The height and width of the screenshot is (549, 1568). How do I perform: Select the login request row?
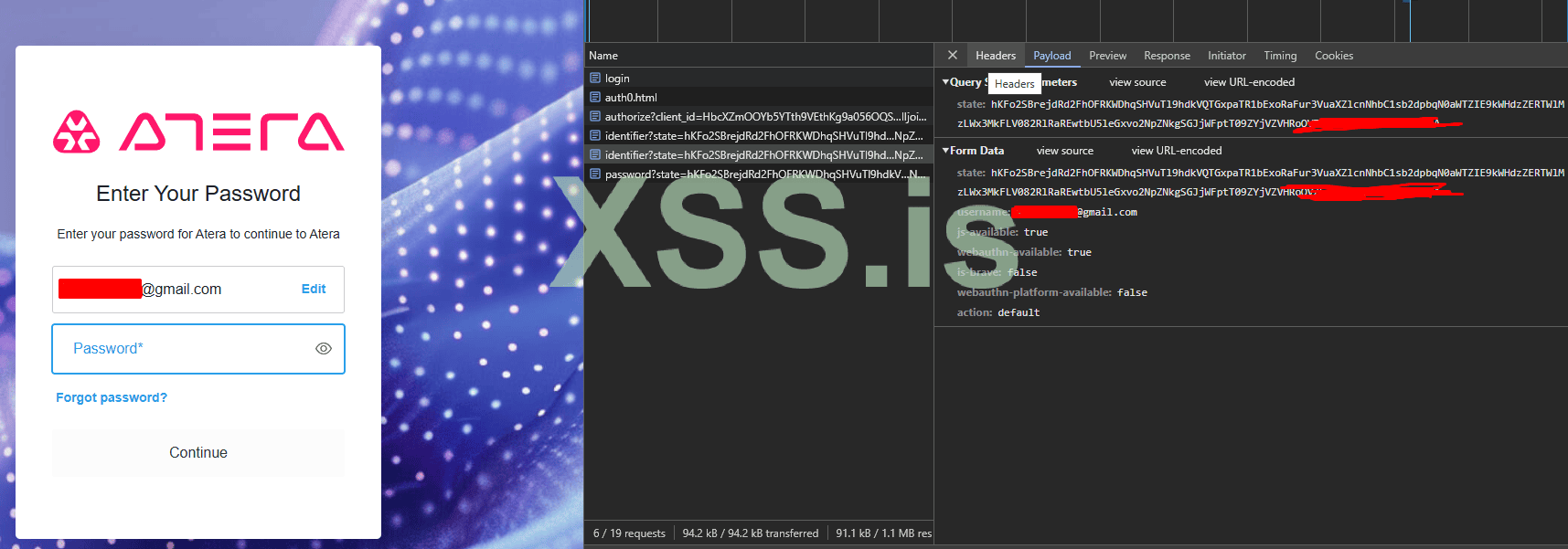(759, 79)
